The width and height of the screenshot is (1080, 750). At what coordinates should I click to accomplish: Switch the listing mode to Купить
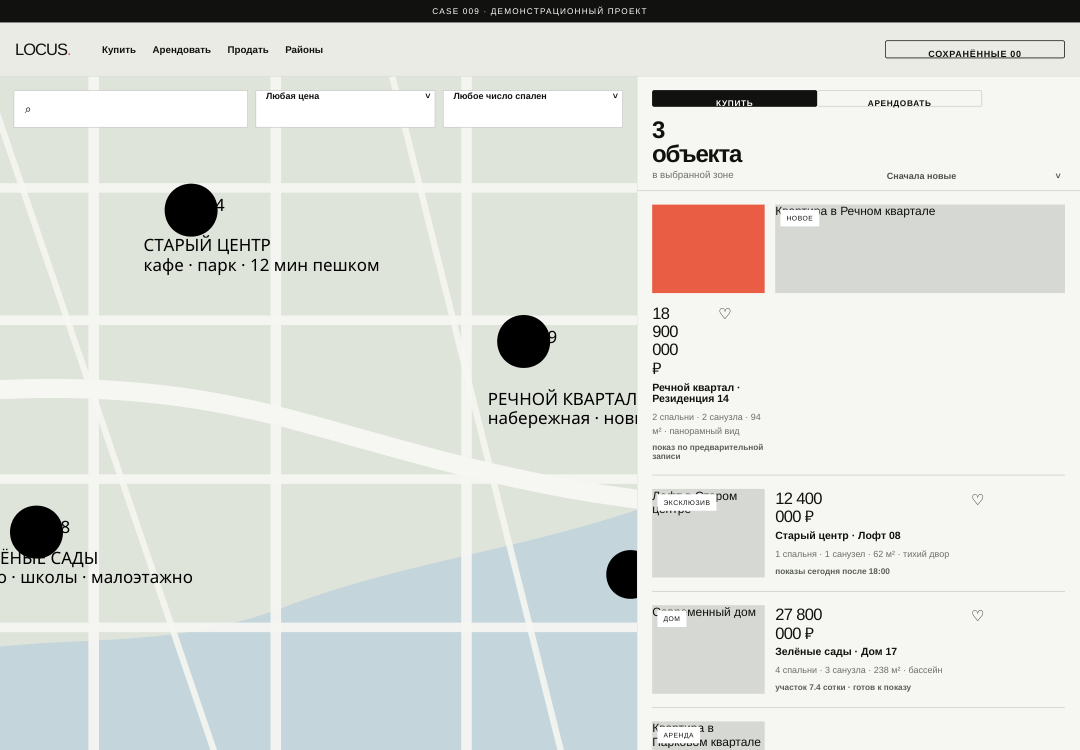tap(734, 98)
